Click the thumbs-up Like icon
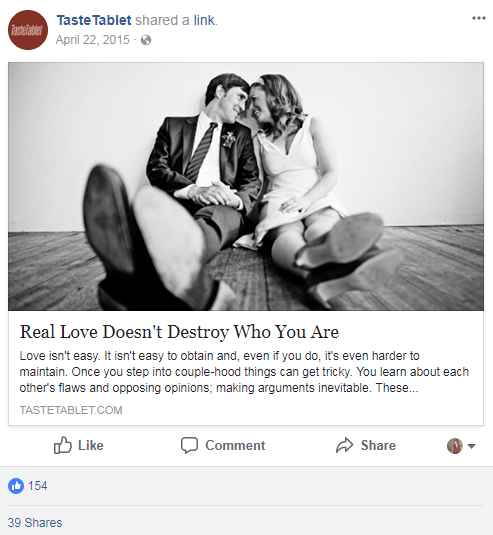This screenshot has height=535, width=493. coord(63,445)
